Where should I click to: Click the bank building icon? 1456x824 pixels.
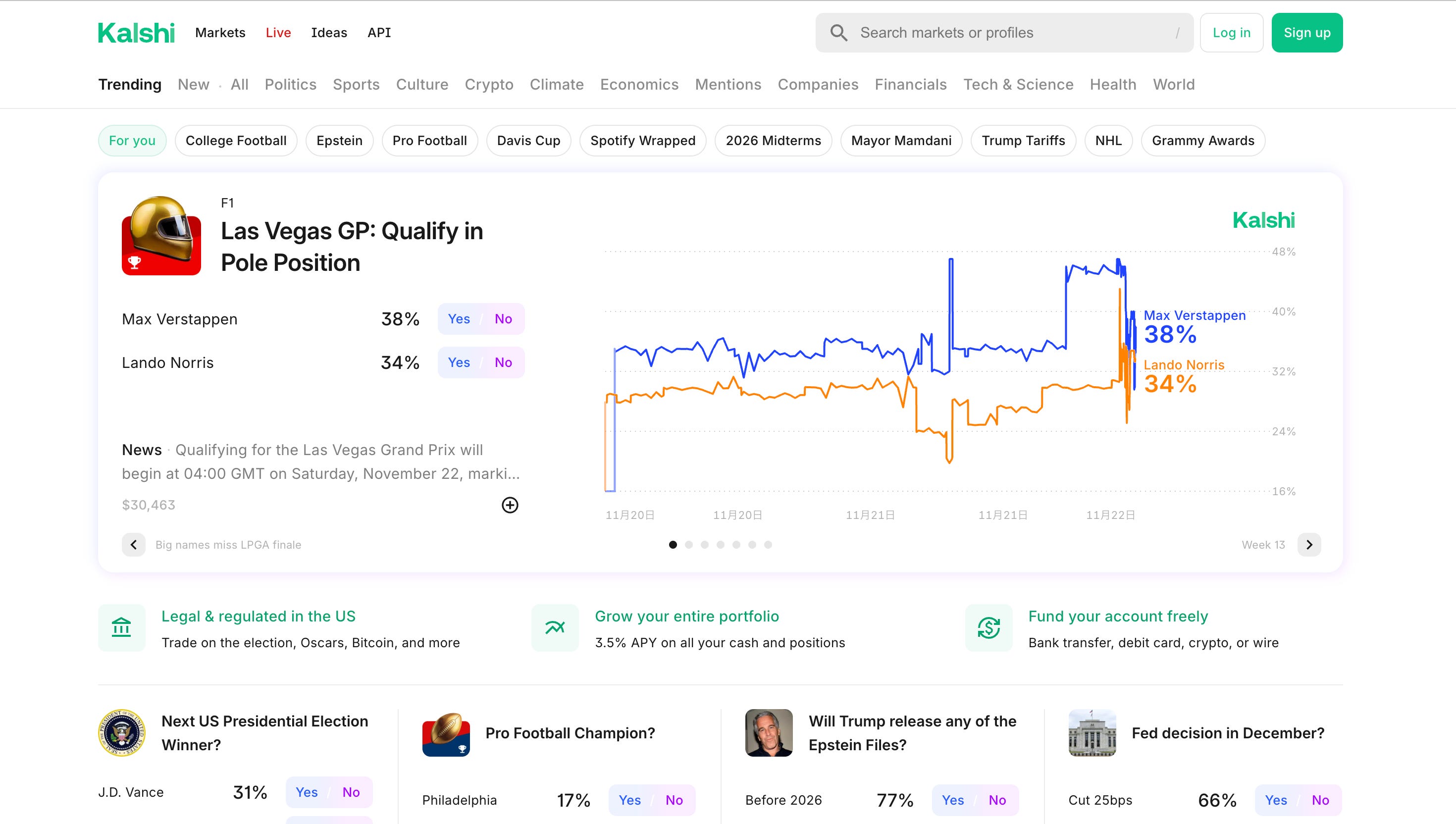coord(122,627)
